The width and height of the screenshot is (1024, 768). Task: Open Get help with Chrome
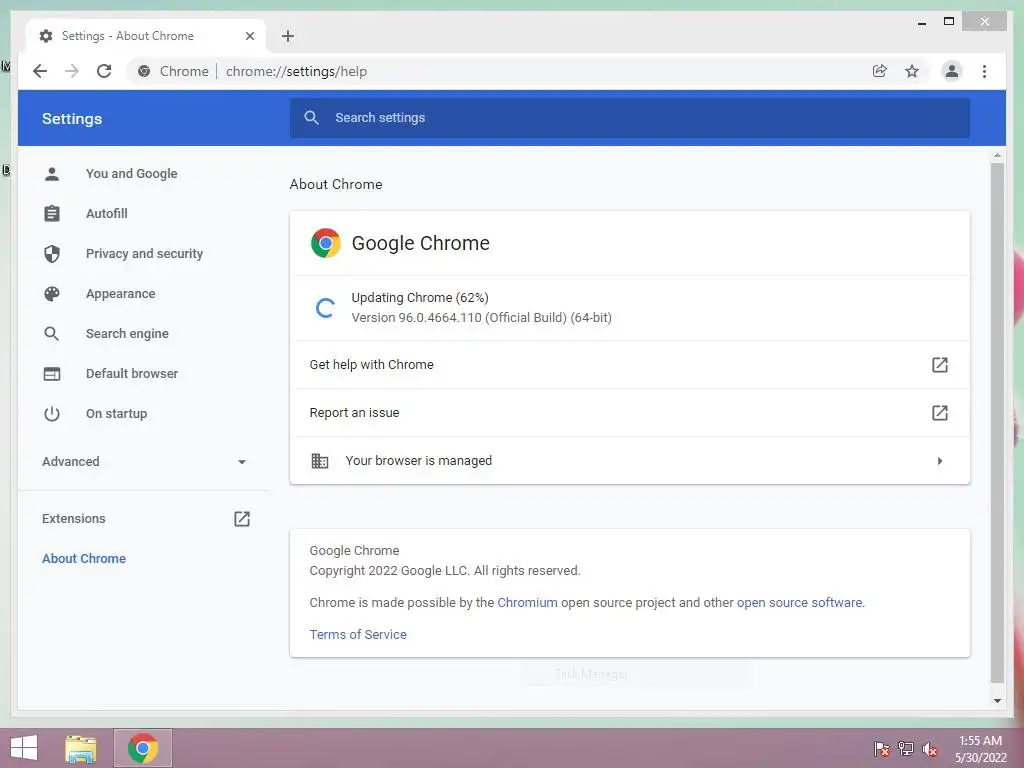coord(630,364)
